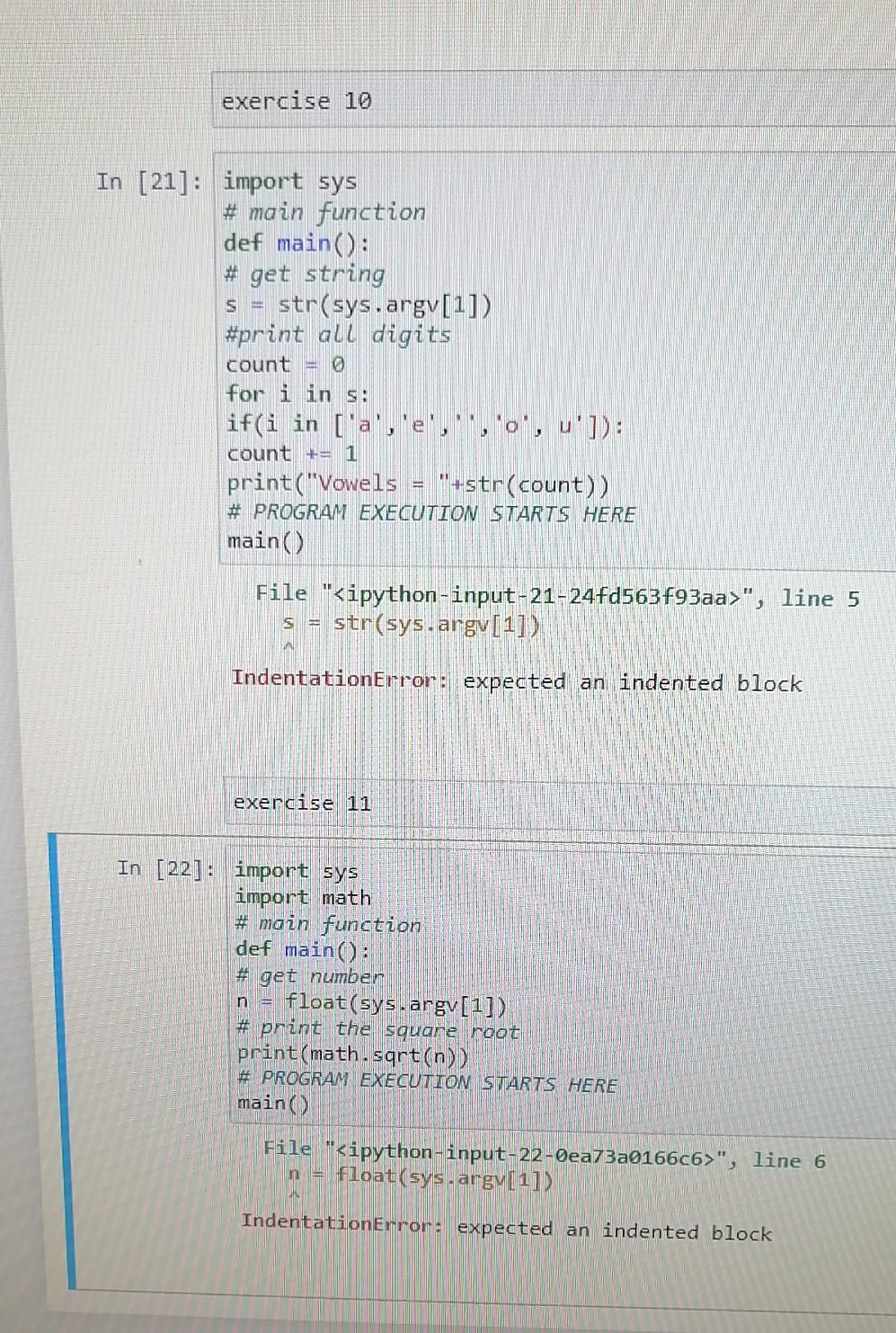Click the 'import math' line
Screen dimensions: 896x1333
303,897
